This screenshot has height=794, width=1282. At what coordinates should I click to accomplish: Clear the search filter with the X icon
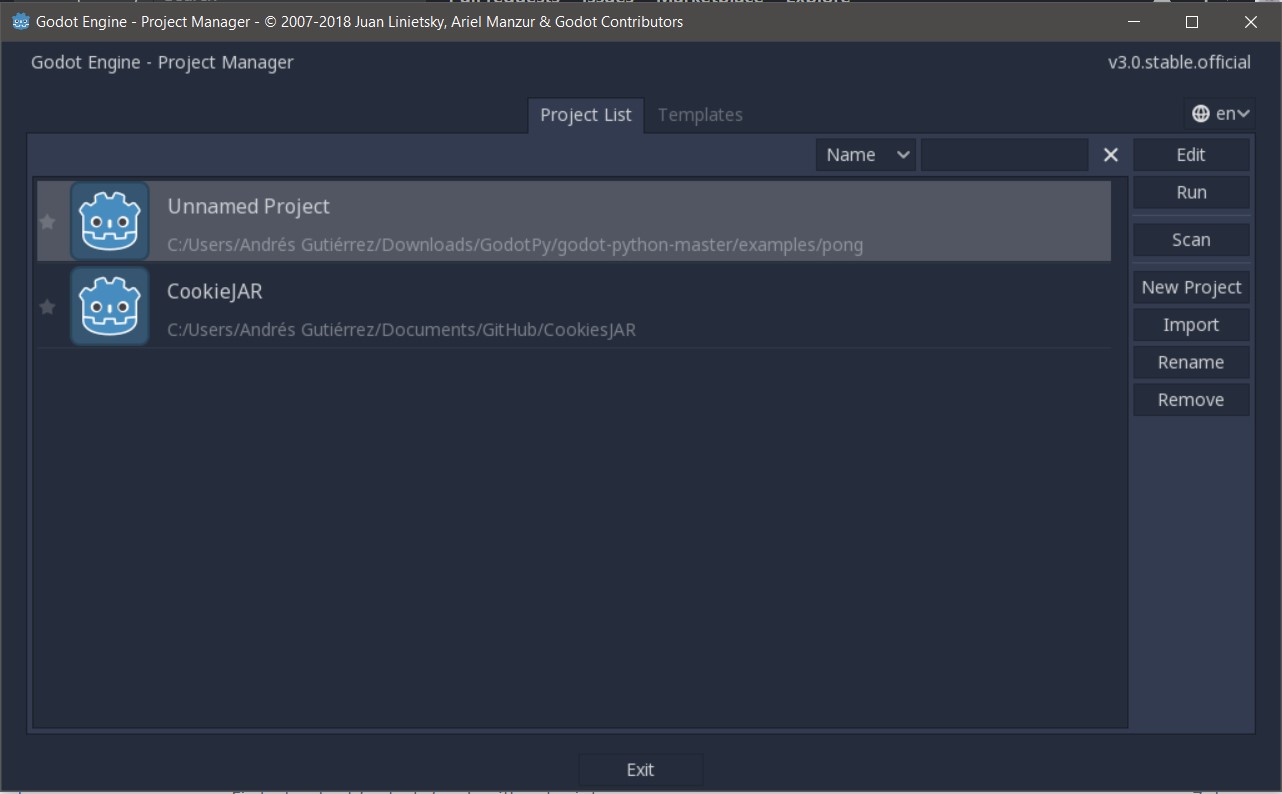click(1110, 155)
